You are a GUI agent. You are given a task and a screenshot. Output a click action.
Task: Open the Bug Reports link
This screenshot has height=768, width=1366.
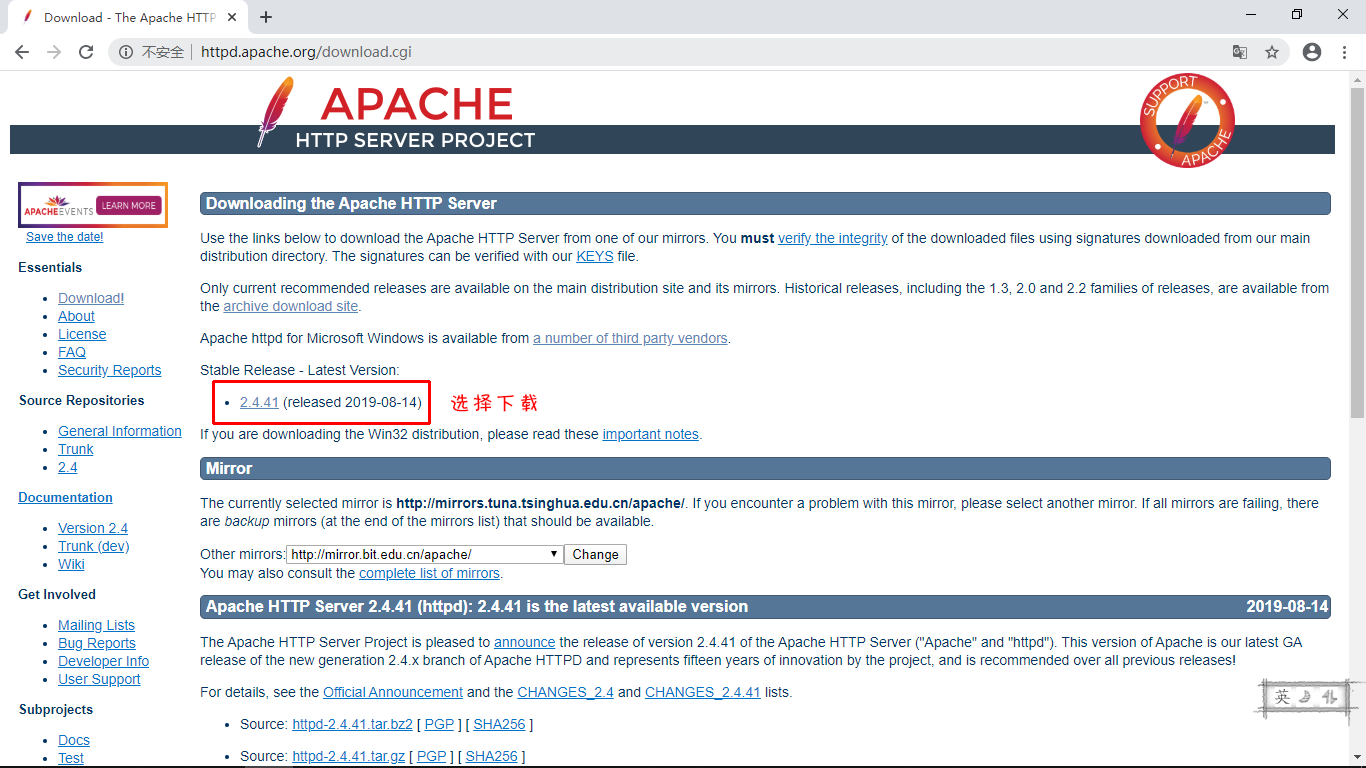[x=97, y=643]
